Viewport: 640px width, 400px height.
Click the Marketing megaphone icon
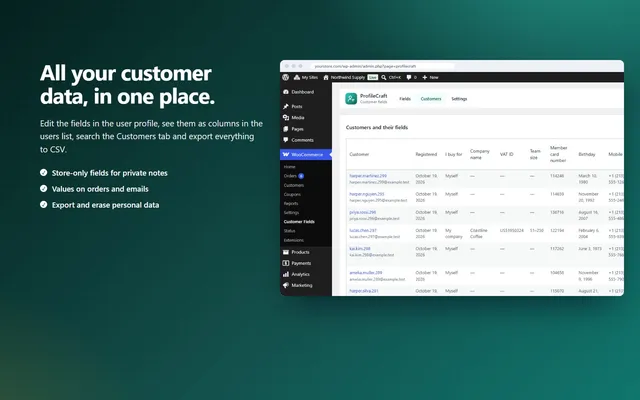pos(286,285)
